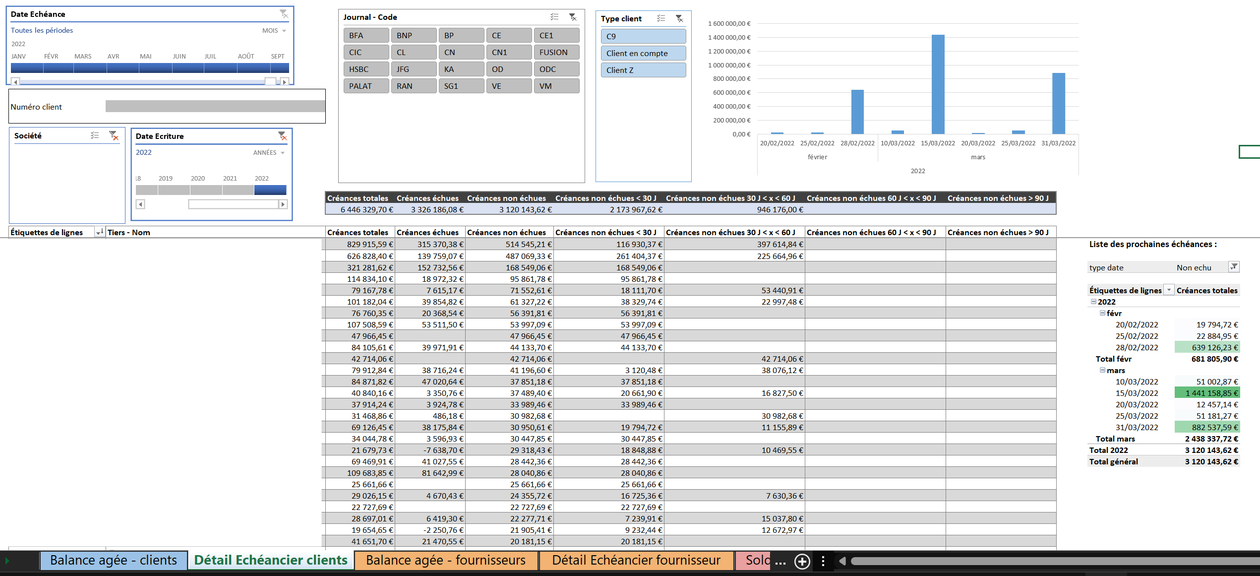Viewport: 1260px width, 576px height.
Task: Switch to Balance agée - clients sheet
Action: click(113, 561)
